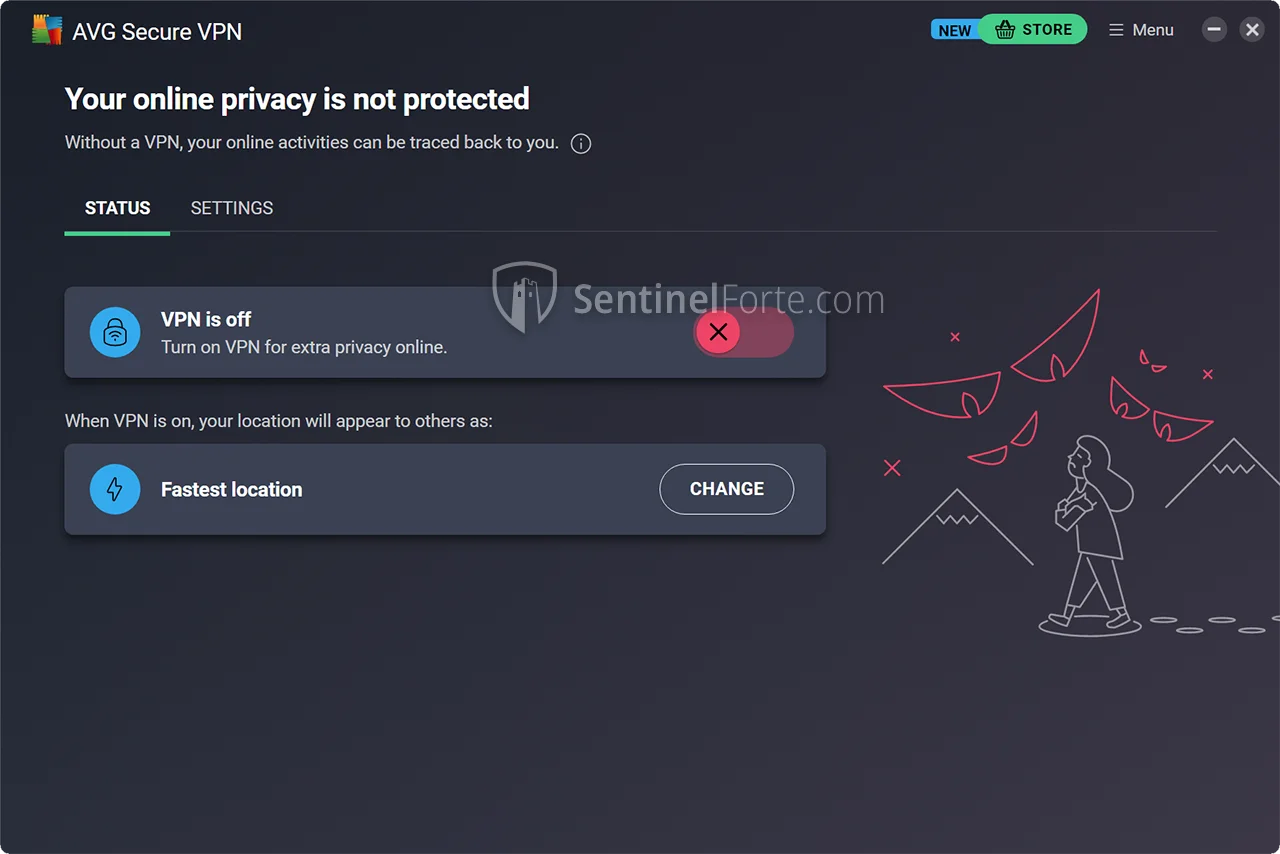Click "Your online privacy is not protected" heading
The height and width of the screenshot is (854, 1280).
(x=297, y=99)
